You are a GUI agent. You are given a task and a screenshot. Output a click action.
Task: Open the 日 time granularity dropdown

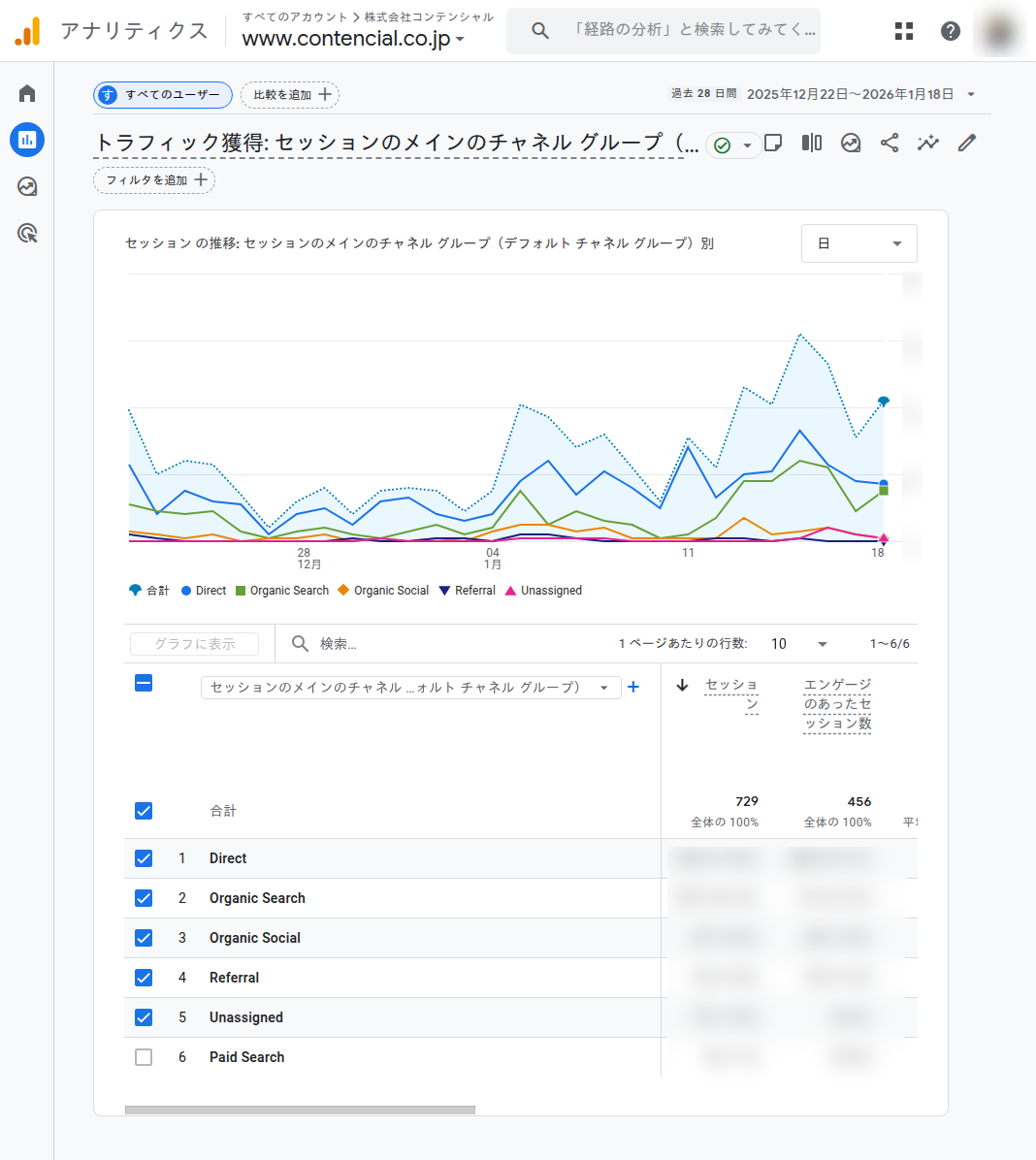858,243
